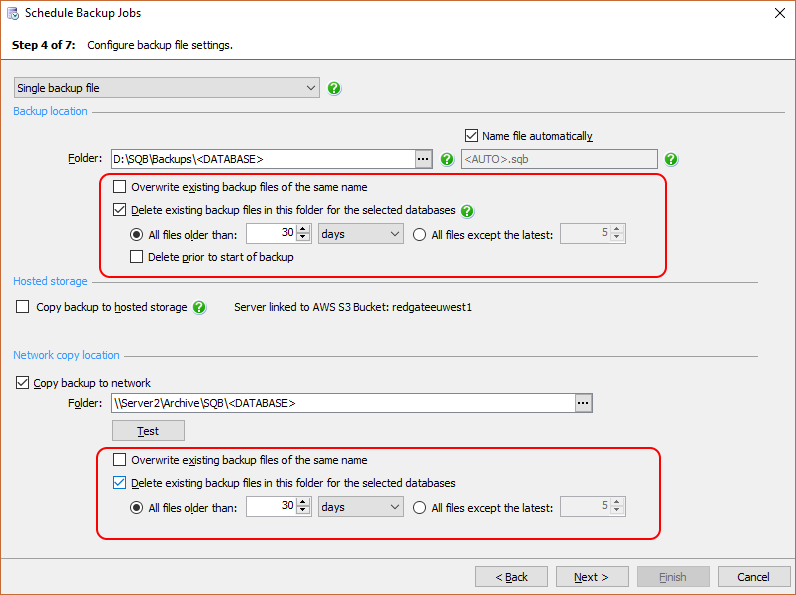Click help icon beside Single backup file dropdown
Viewport: 796px width, 595px height.
[334, 88]
